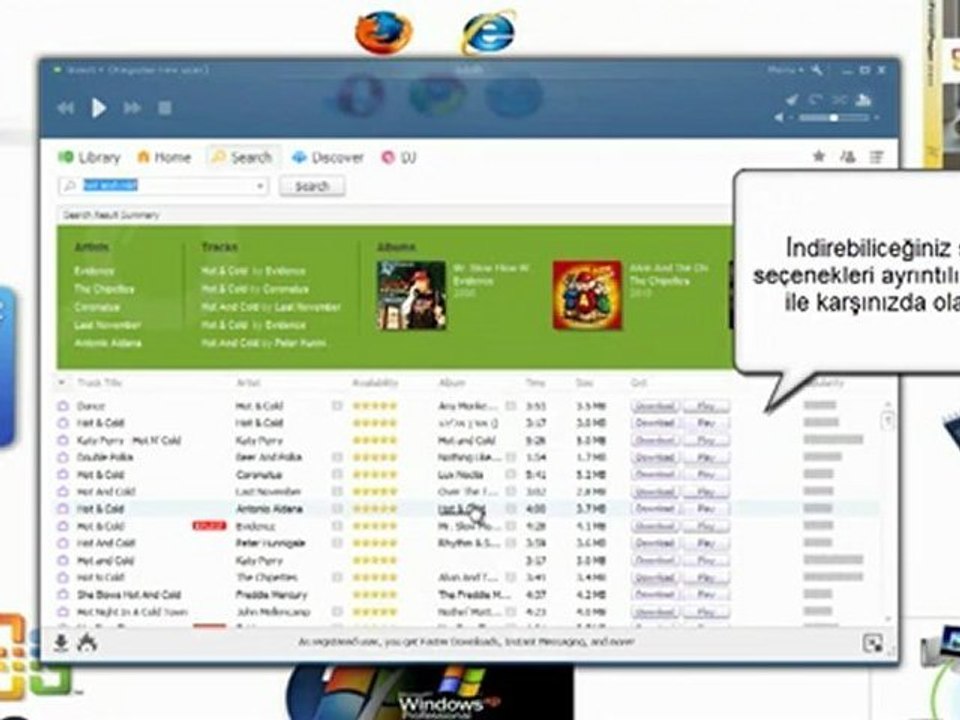Open the Firefox icon on the desktop
Viewport: 960px width, 720px height.
click(384, 32)
